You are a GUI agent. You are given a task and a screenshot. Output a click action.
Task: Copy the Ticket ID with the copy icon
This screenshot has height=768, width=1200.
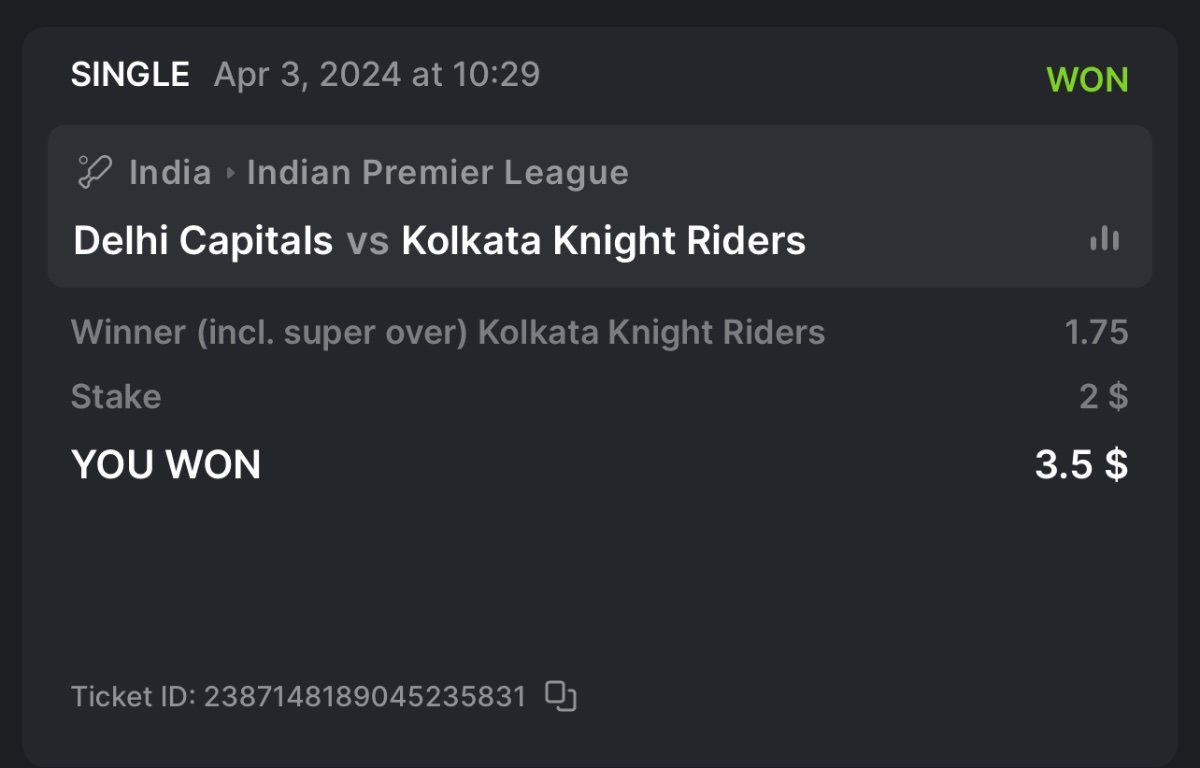pyautogui.click(x=561, y=696)
